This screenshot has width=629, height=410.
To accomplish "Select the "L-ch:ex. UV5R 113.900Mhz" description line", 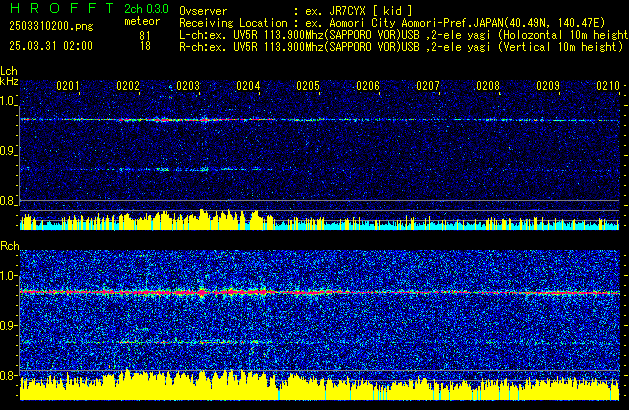I will [x=404, y=35].
